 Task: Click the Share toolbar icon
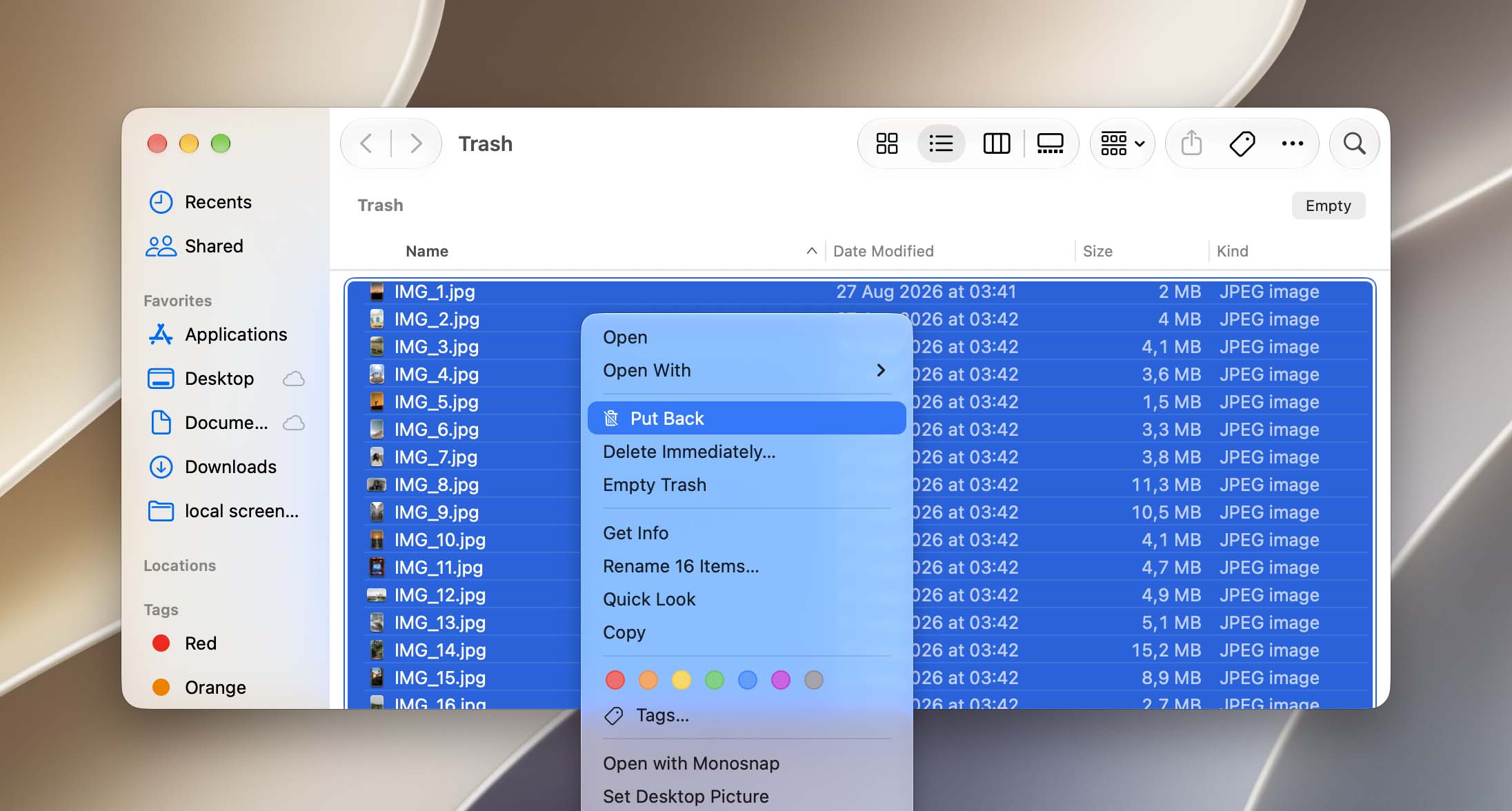point(1191,143)
